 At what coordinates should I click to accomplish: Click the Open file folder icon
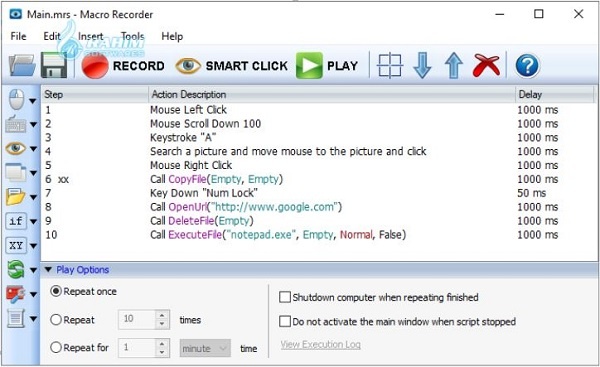[x=22, y=65]
